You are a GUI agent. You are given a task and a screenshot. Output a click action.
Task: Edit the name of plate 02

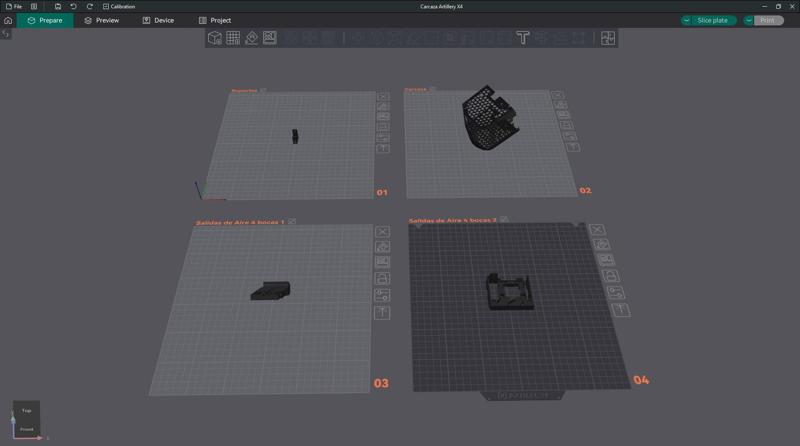432,89
